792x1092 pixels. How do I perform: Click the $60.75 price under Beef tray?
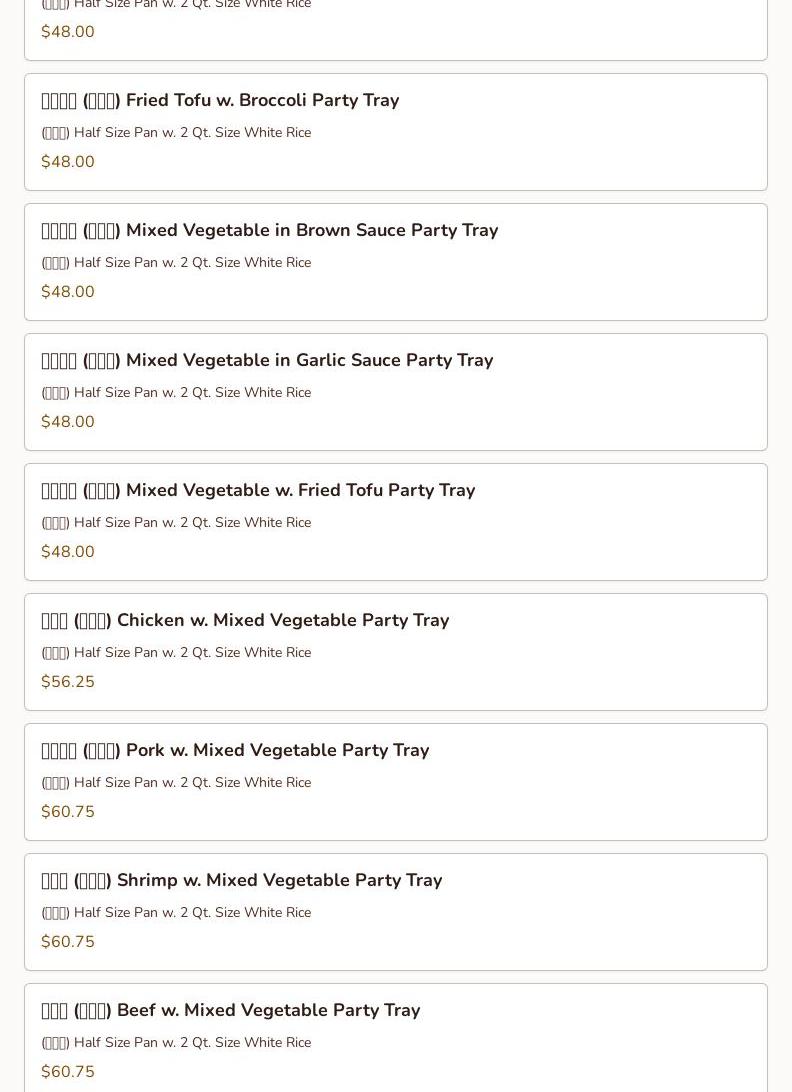coord(68,1072)
